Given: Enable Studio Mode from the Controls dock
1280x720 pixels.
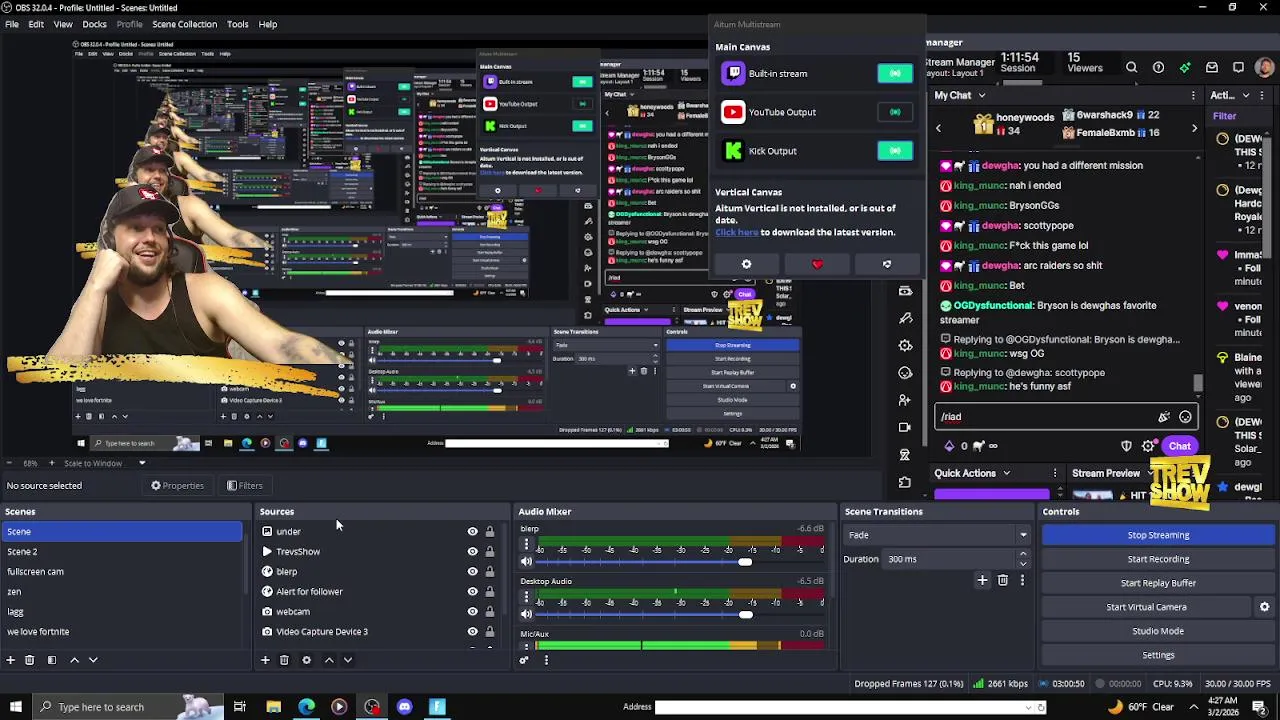Looking at the screenshot, I should pyautogui.click(x=1158, y=631).
